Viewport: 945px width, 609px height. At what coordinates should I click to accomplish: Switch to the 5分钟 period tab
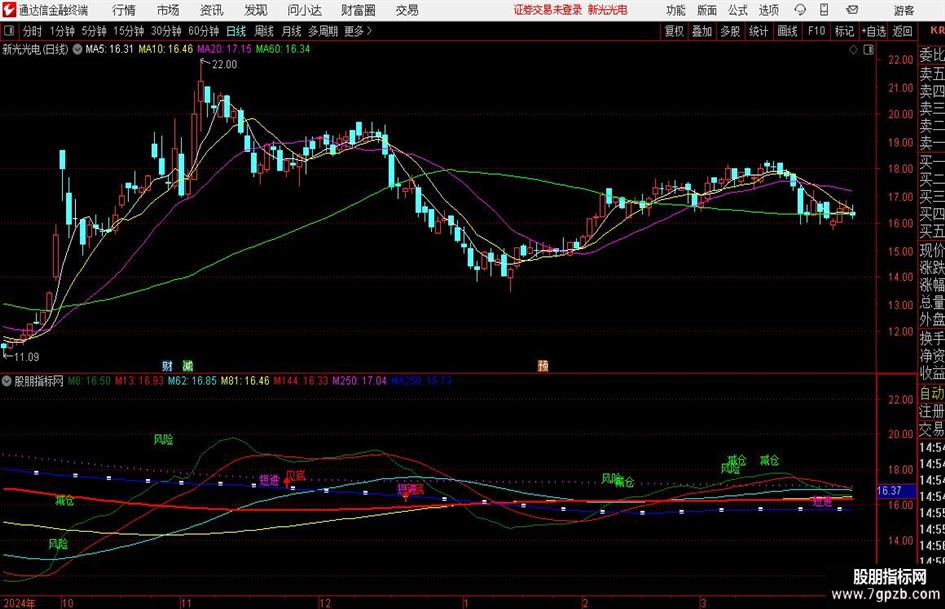pyautogui.click(x=93, y=31)
